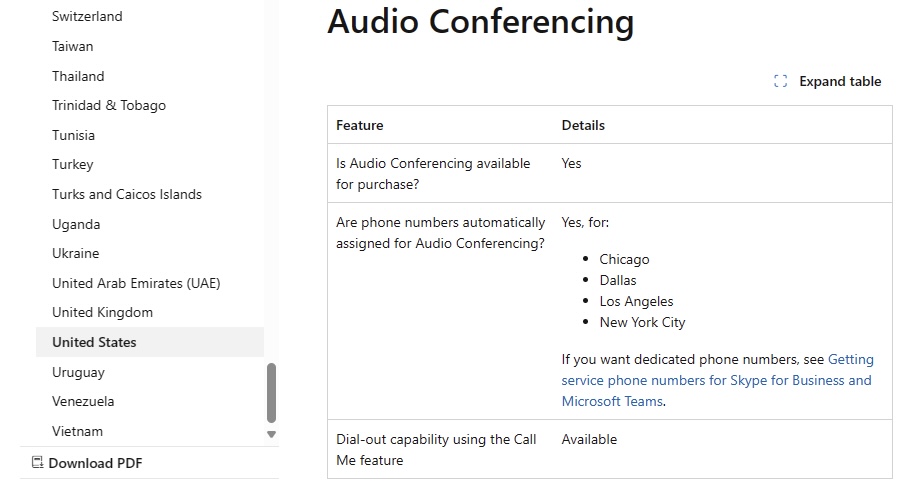Go to Taiwan country page
This screenshot has width=908, height=488.
72,46
